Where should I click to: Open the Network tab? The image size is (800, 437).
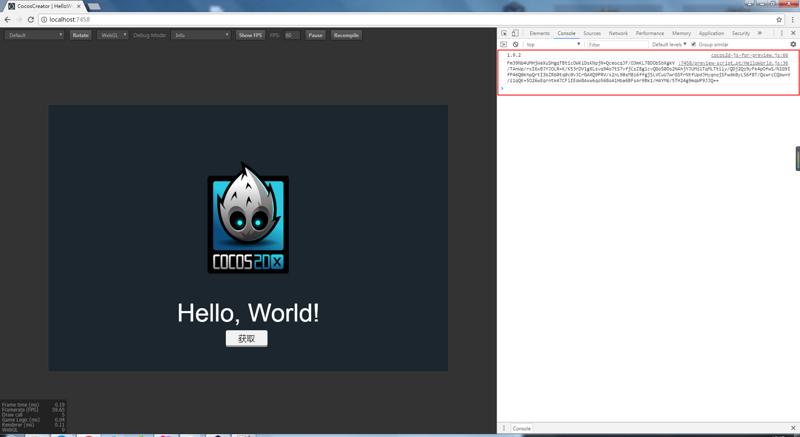point(618,33)
